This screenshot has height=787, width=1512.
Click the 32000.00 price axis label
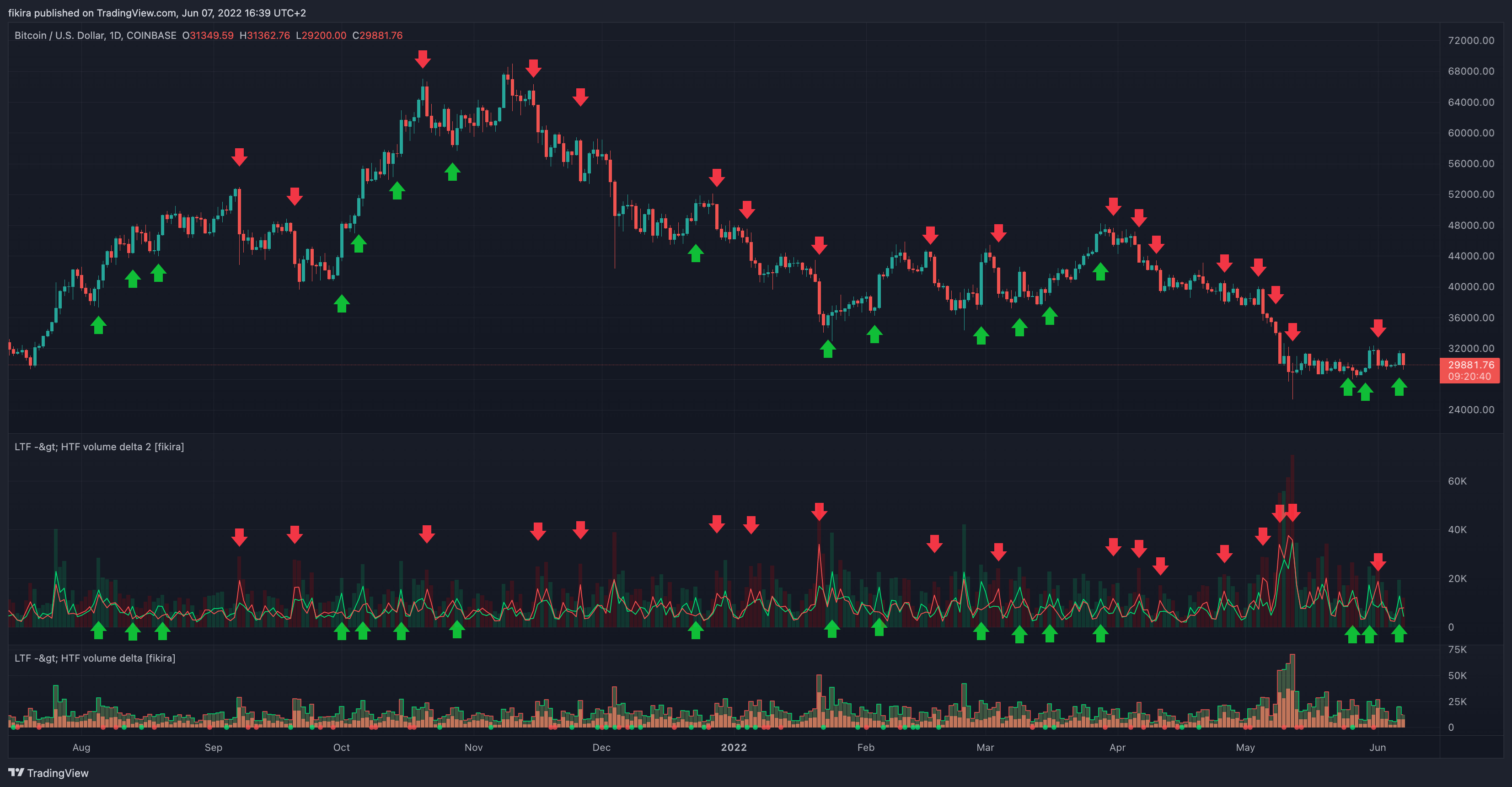[1471, 348]
